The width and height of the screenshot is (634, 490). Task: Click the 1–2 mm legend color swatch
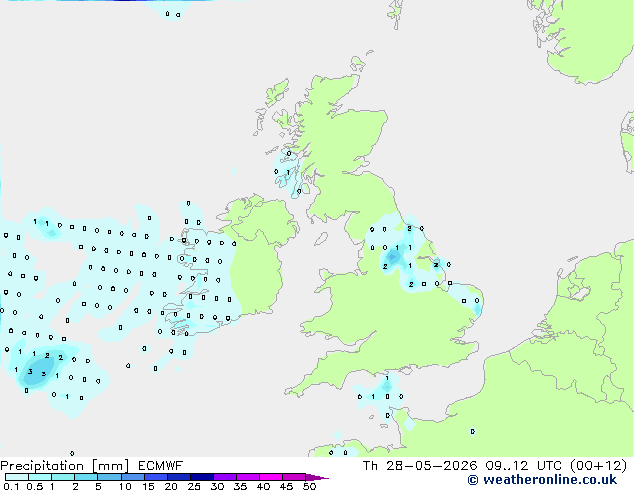(63, 477)
